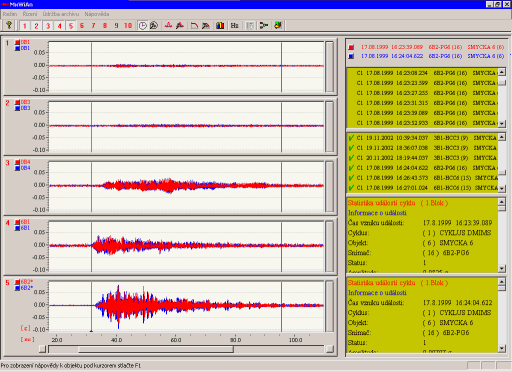Select the clock time-view icon
This screenshot has height=372, width=512.
pos(142,26)
